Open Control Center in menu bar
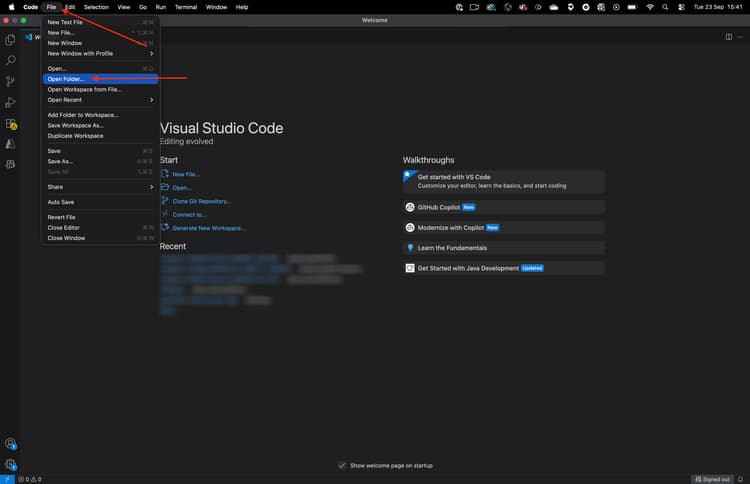The width and height of the screenshot is (750, 484). point(681,7)
